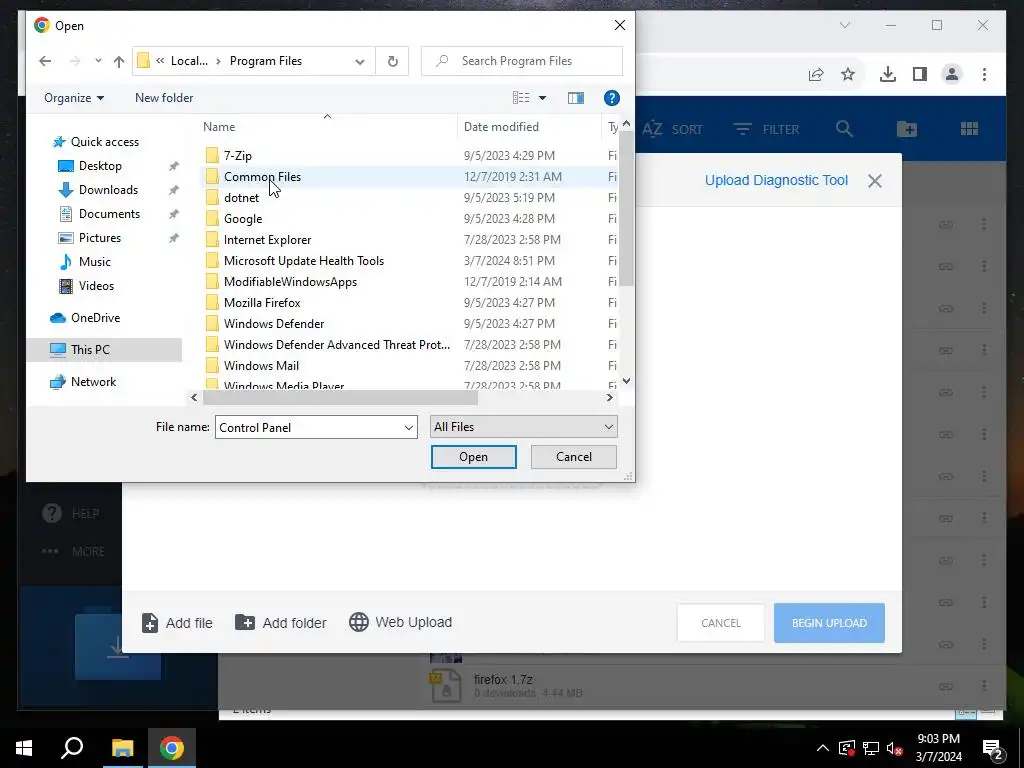This screenshot has height=768, width=1024.
Task: Click the page's magnifier search icon
Action: click(x=844, y=129)
